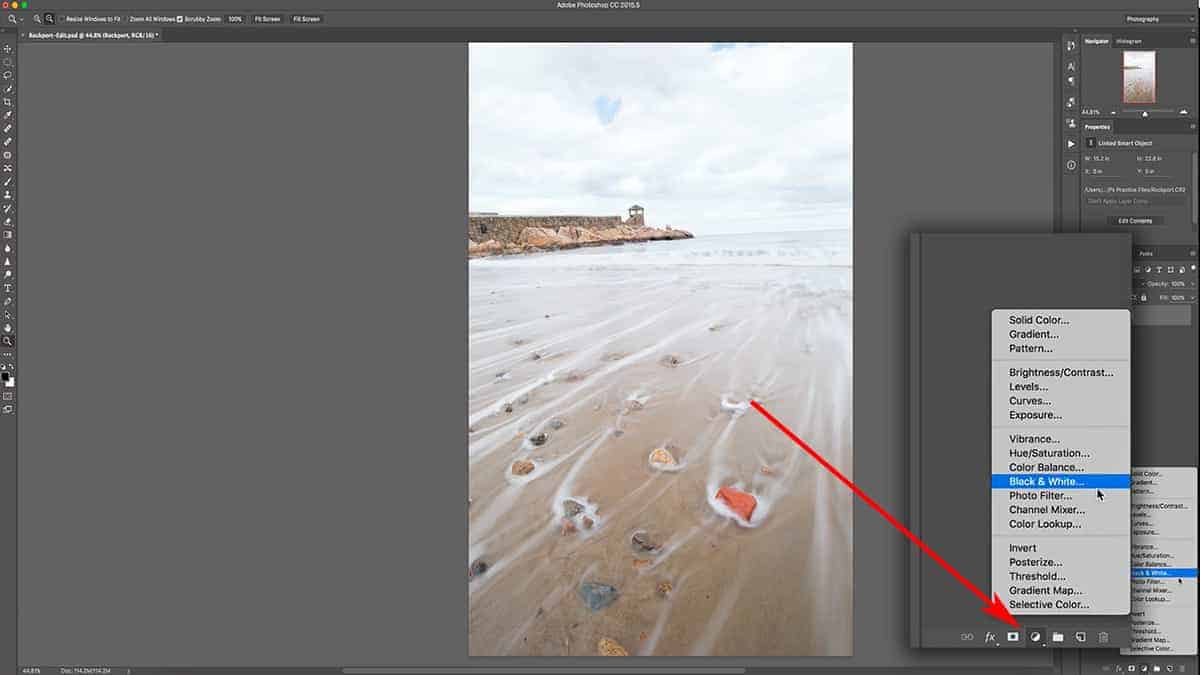1200x675 pixels.
Task: Click enlarged Create New Layer icon
Action: (1081, 636)
